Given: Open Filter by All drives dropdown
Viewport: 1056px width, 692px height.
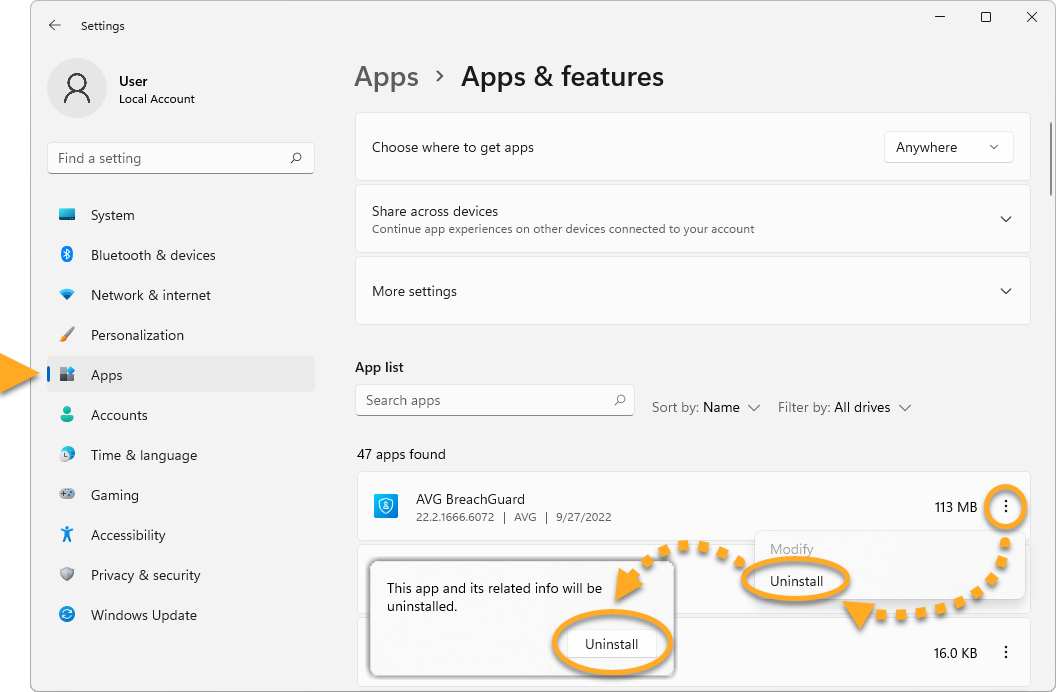Looking at the screenshot, I should pos(845,408).
